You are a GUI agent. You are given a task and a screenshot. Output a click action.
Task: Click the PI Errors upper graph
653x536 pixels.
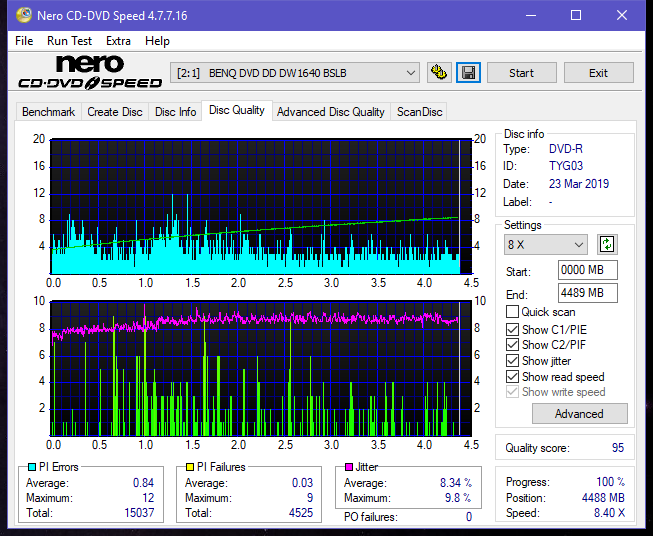(x=261, y=207)
